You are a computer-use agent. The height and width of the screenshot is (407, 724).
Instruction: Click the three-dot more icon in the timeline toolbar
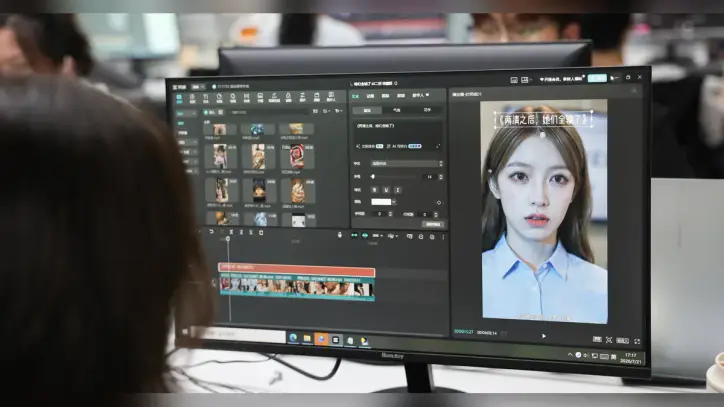[443, 237]
